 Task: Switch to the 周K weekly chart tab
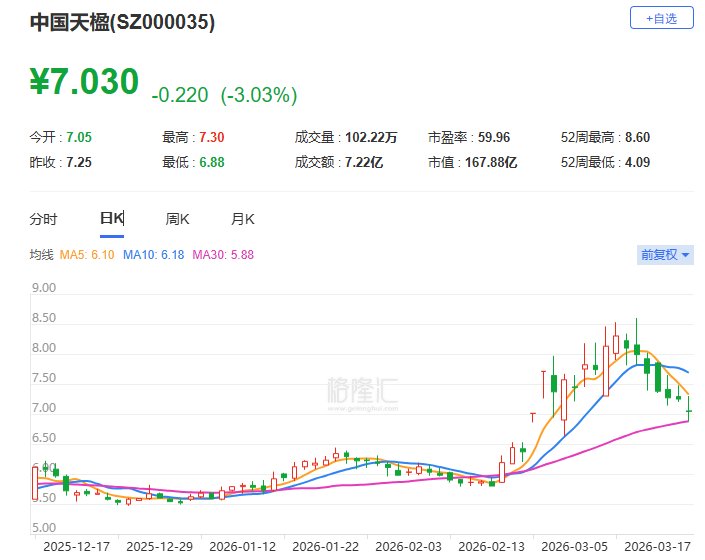coord(177,219)
